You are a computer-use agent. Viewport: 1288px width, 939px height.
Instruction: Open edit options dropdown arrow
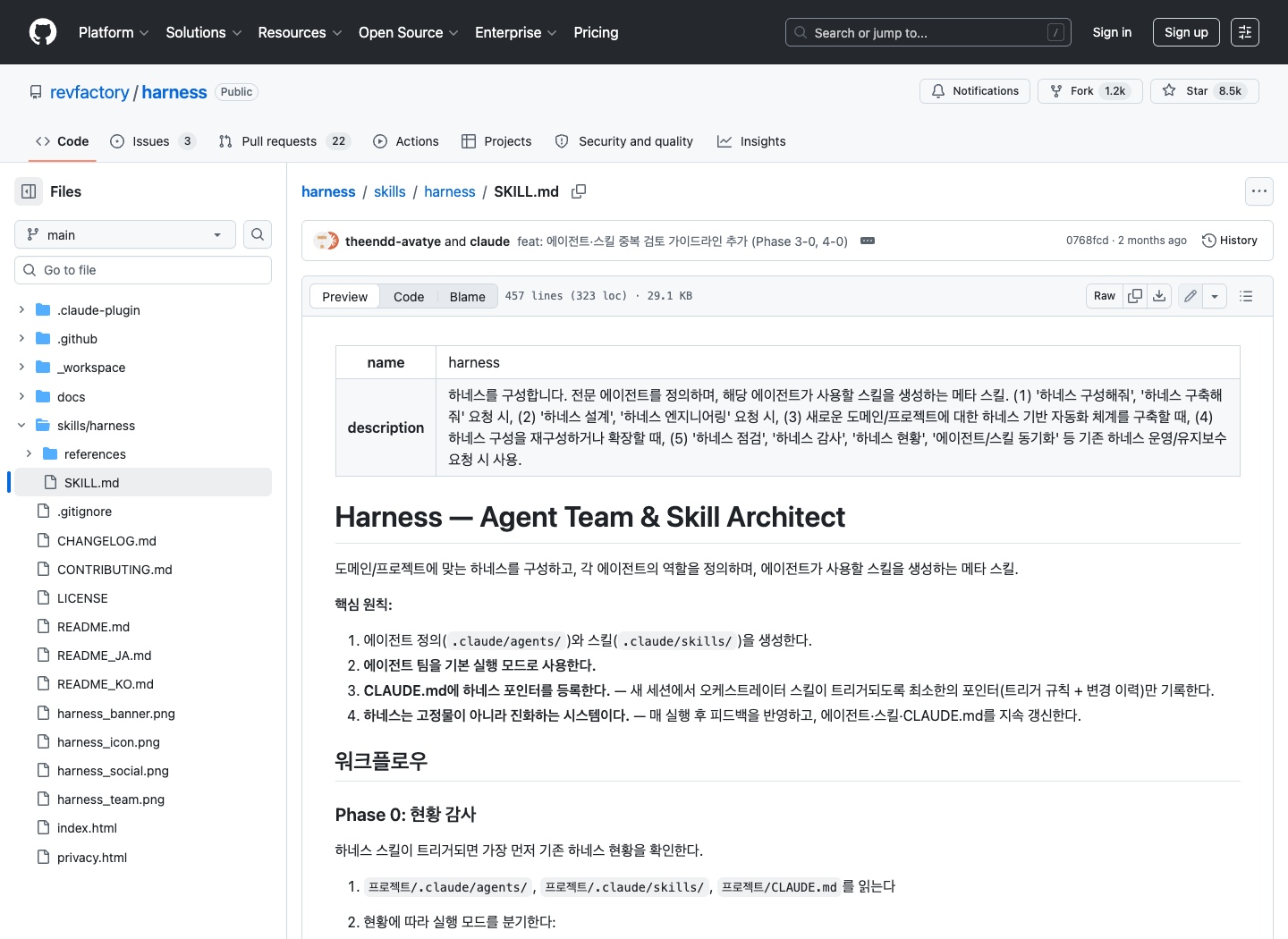tap(1215, 296)
